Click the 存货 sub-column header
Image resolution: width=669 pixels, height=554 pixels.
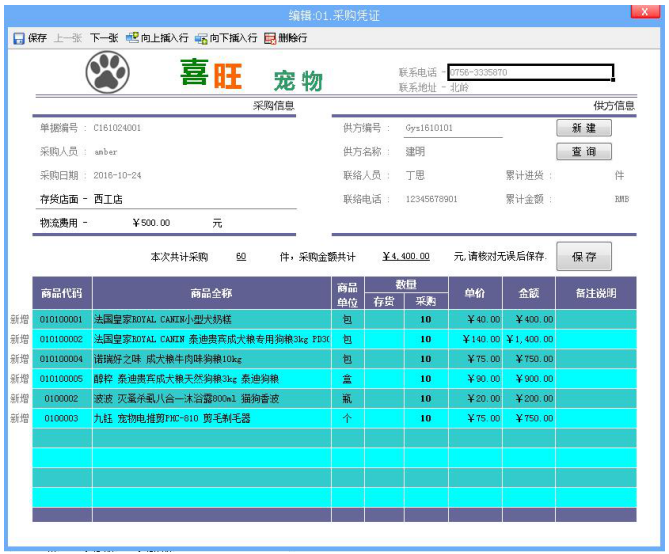(x=384, y=301)
